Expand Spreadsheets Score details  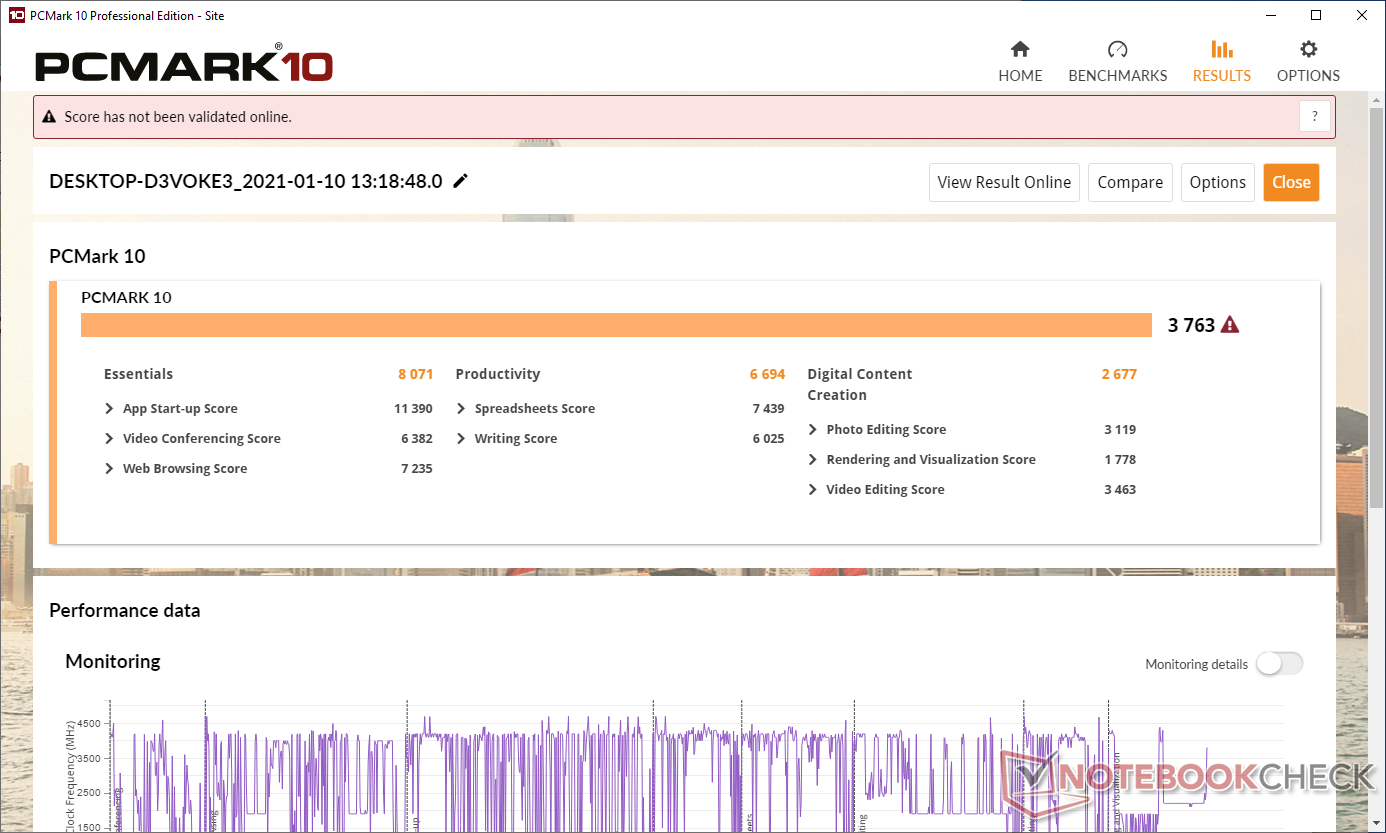coord(461,409)
